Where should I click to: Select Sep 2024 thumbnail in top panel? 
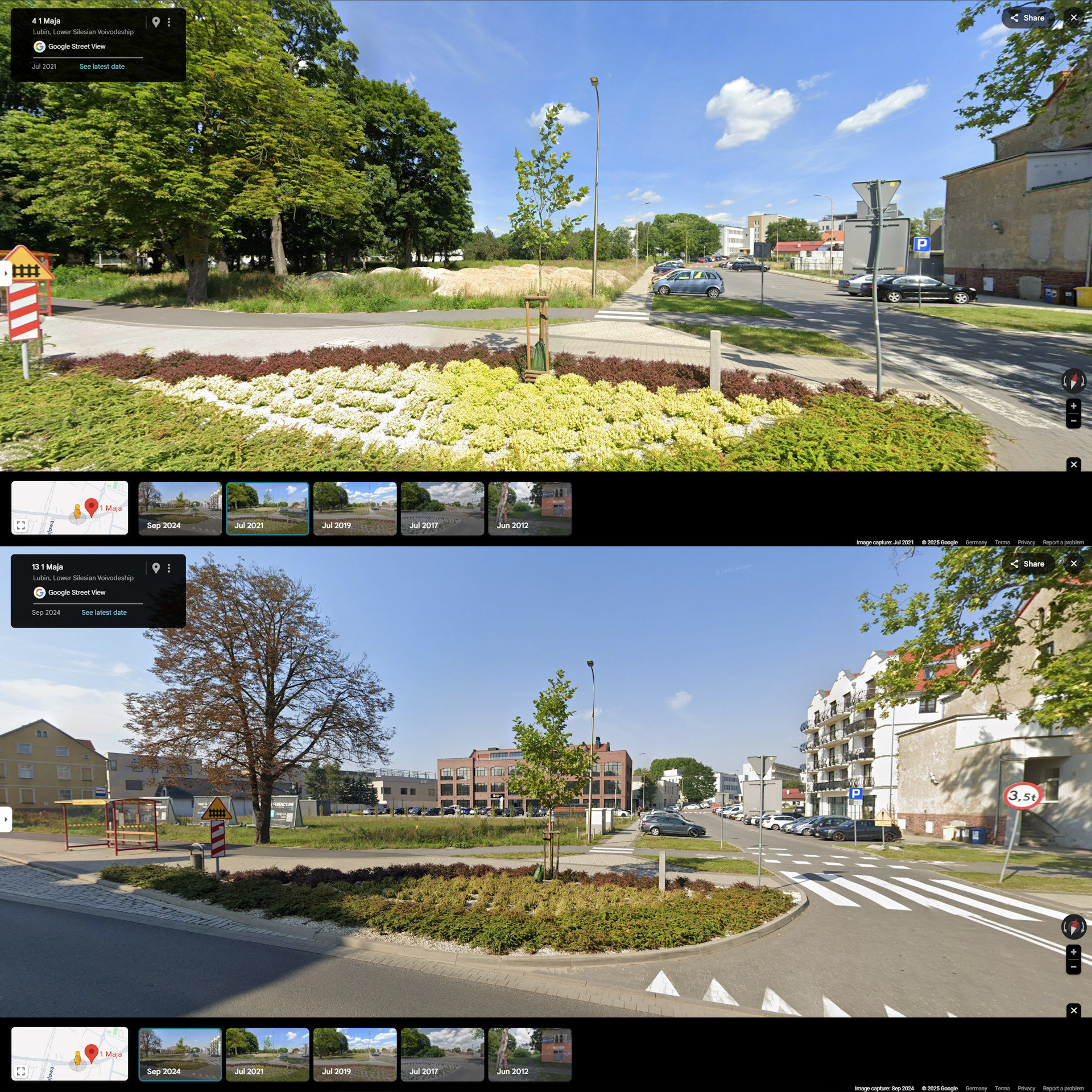pyautogui.click(x=180, y=508)
